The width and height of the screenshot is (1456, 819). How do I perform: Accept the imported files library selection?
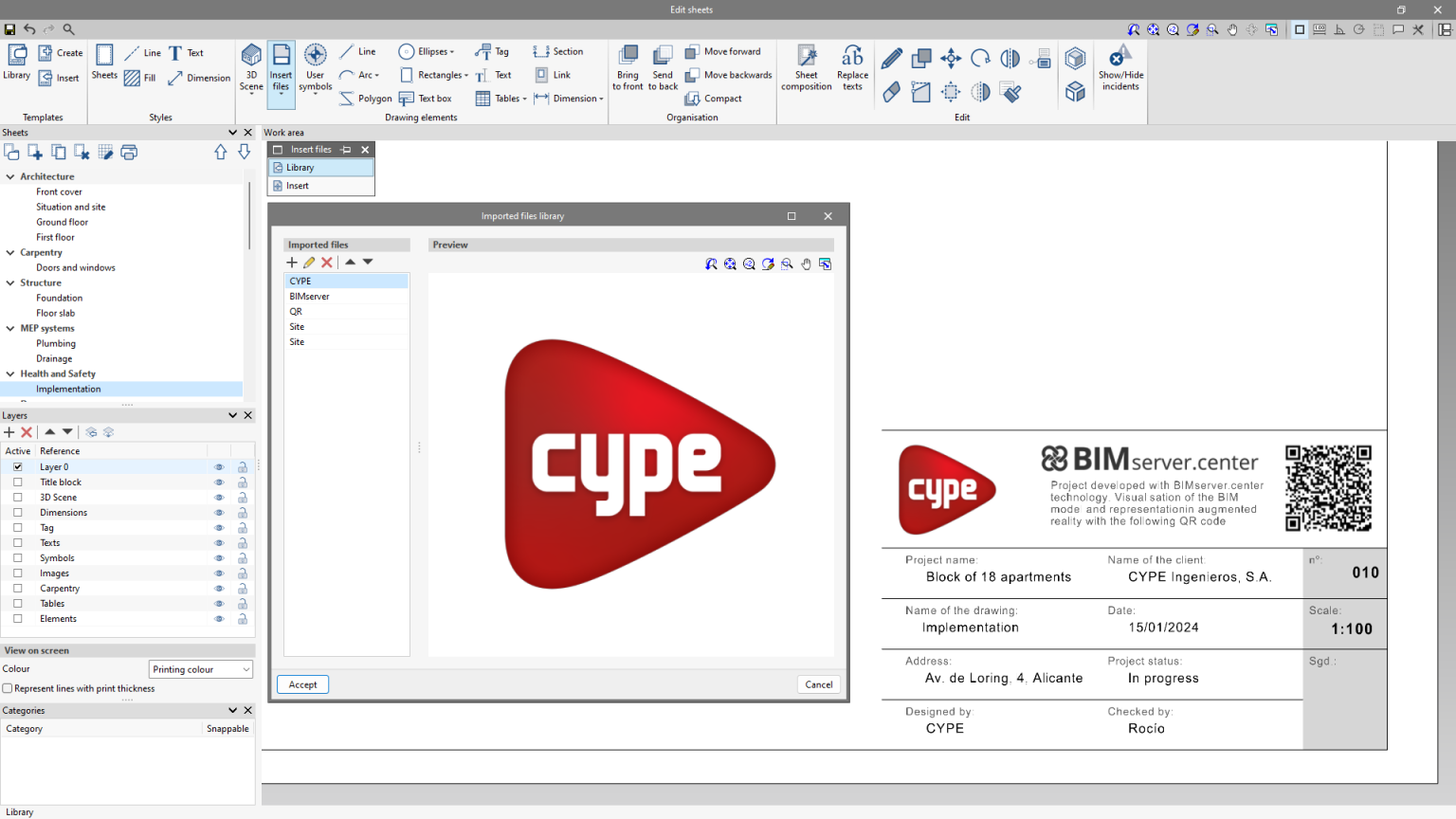click(x=301, y=683)
